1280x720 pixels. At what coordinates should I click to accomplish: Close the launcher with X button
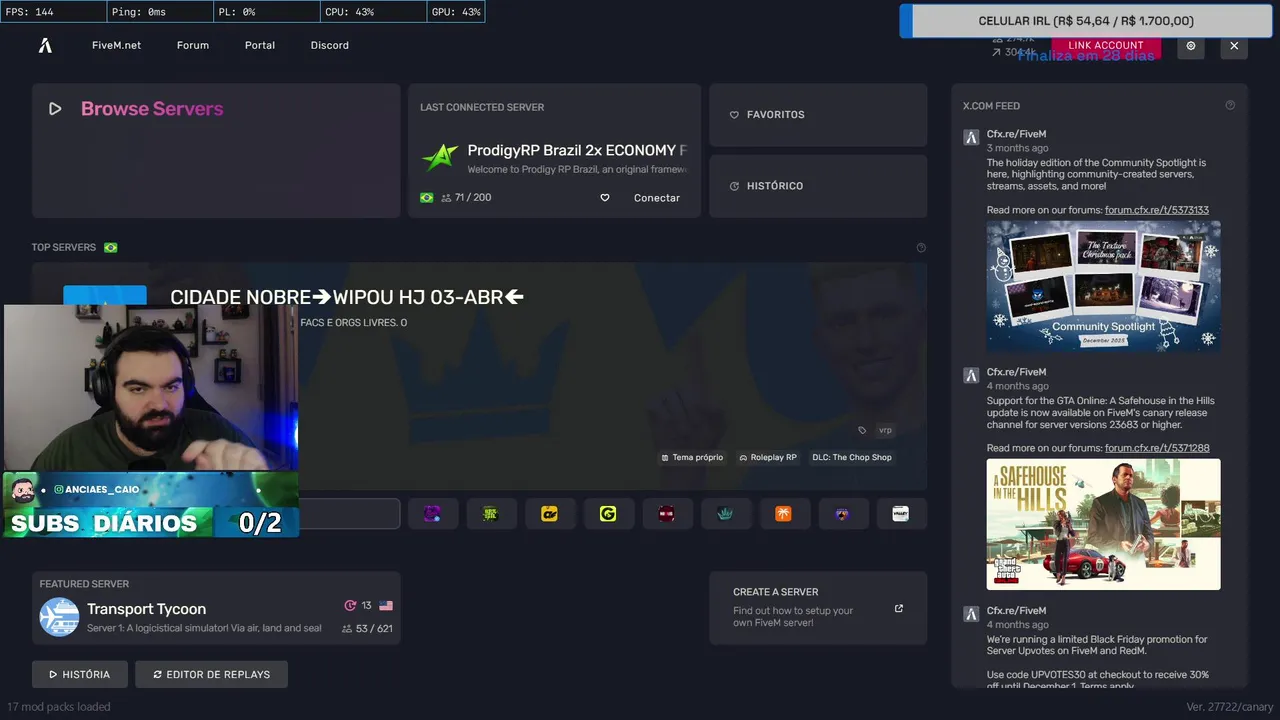pyautogui.click(x=1234, y=46)
